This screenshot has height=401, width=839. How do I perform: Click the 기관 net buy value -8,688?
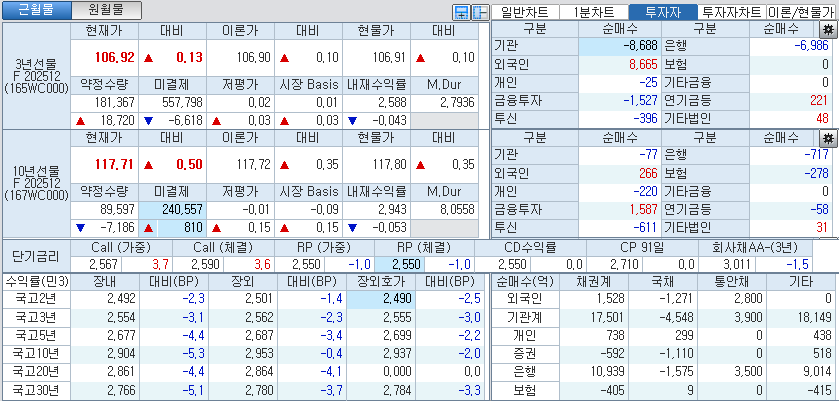[640, 47]
